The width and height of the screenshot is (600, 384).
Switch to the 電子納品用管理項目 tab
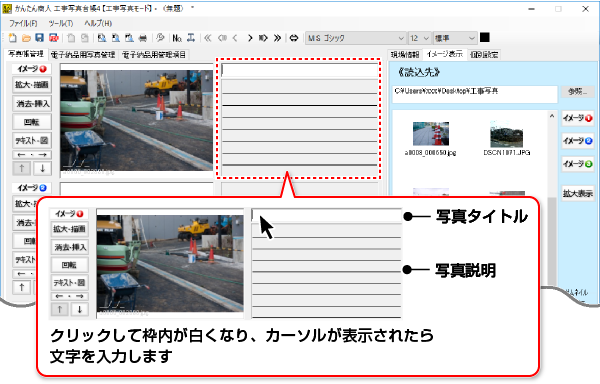tap(154, 55)
